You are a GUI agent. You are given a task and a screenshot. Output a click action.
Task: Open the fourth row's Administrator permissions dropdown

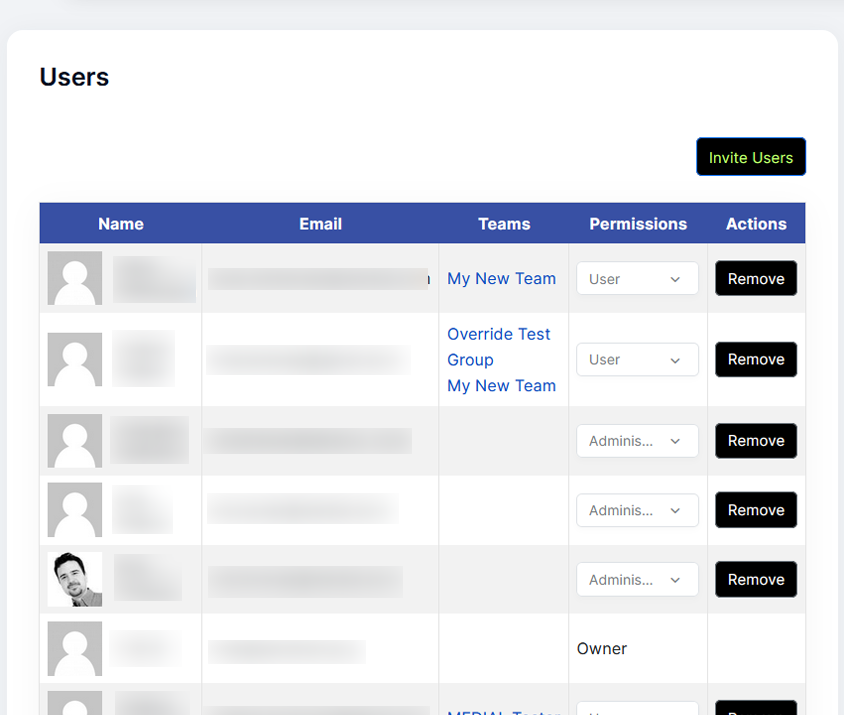point(636,510)
